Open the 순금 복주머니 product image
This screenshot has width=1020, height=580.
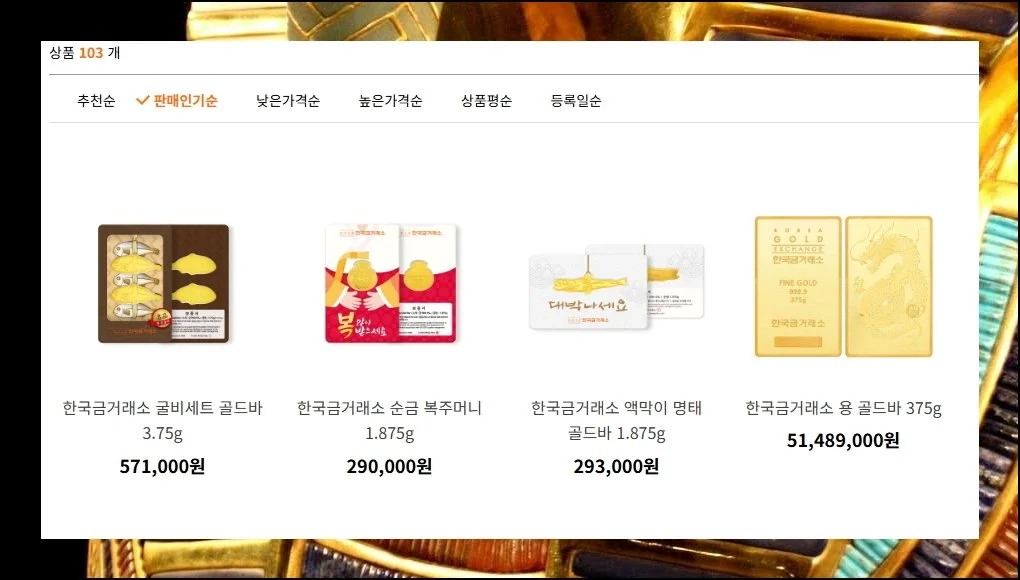coord(390,283)
